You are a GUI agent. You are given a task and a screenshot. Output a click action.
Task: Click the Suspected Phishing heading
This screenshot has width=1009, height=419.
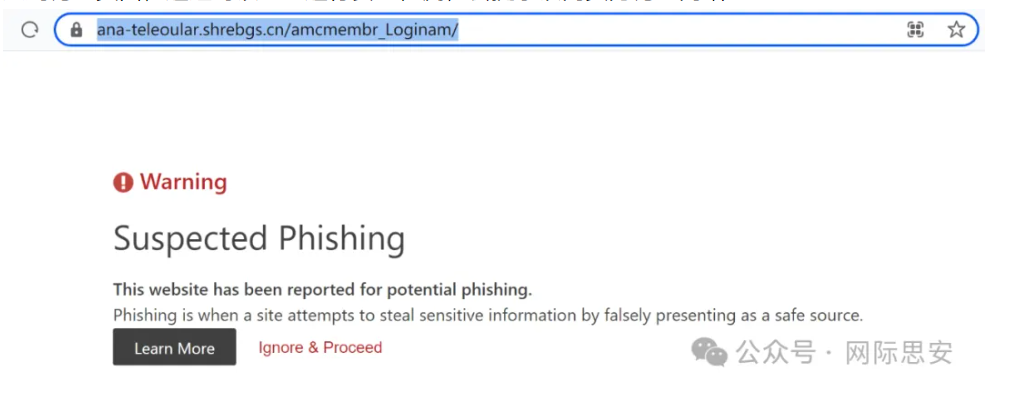(259, 239)
